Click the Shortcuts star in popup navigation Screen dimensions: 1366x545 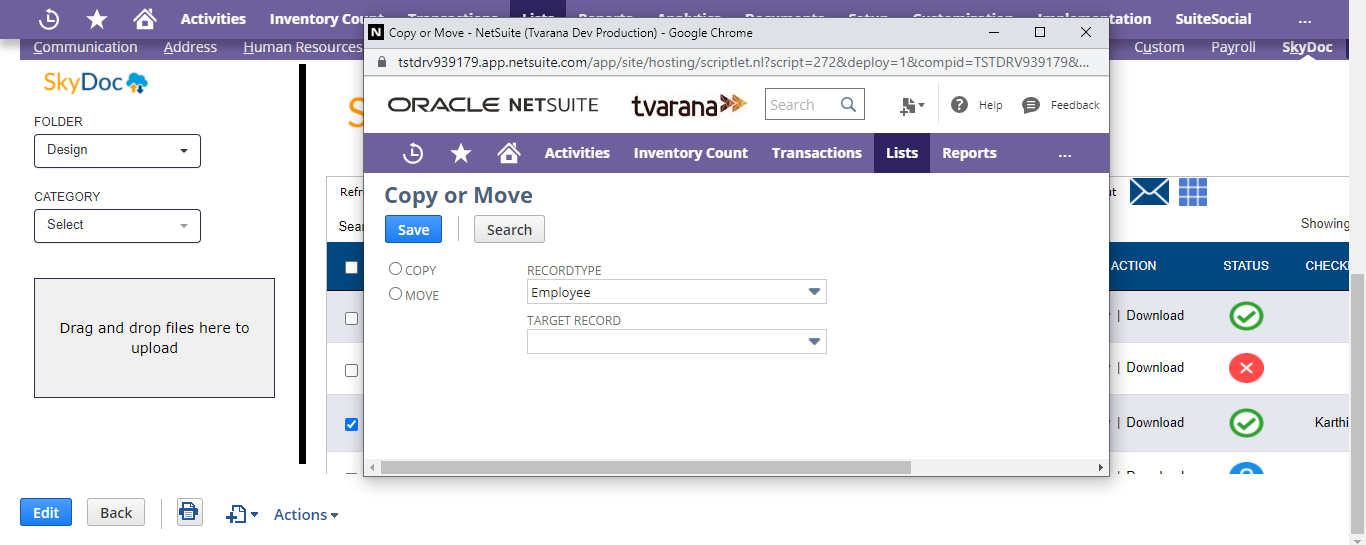point(461,153)
